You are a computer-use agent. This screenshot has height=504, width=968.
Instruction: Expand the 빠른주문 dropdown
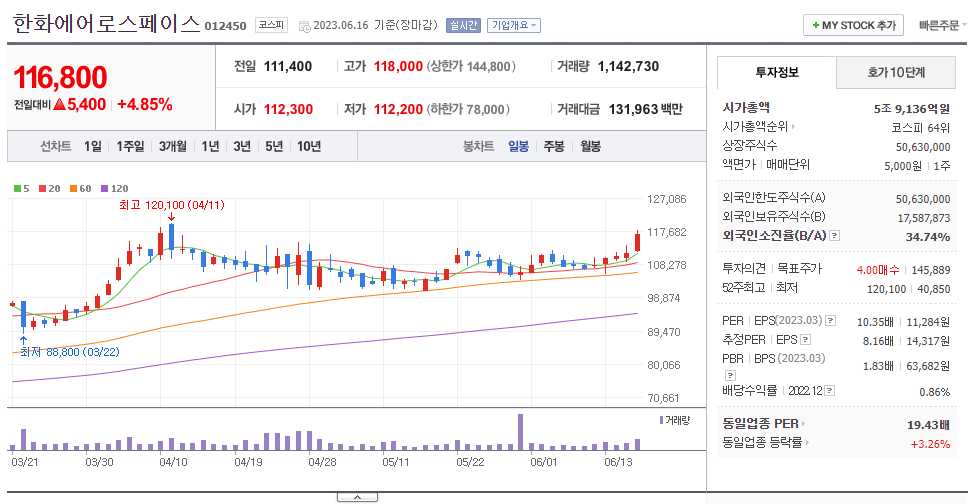[x=941, y=25]
